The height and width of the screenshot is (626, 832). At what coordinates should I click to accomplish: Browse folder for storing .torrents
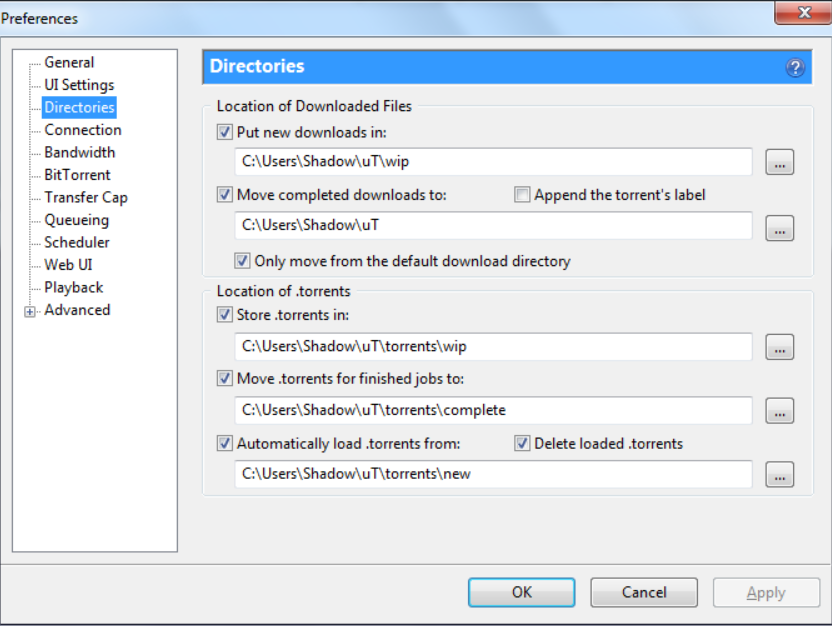[x=779, y=347]
